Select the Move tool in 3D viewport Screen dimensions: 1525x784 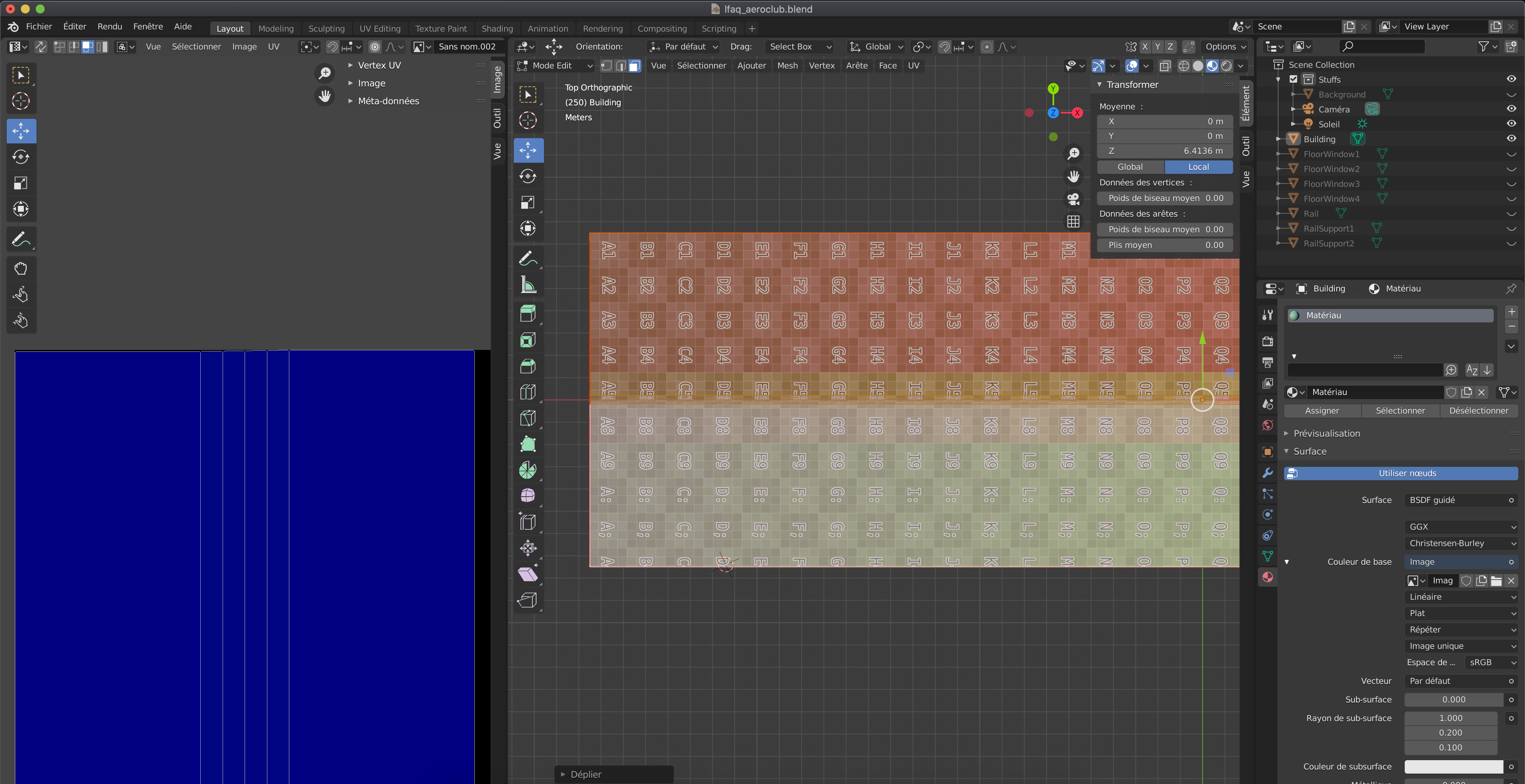(528, 150)
